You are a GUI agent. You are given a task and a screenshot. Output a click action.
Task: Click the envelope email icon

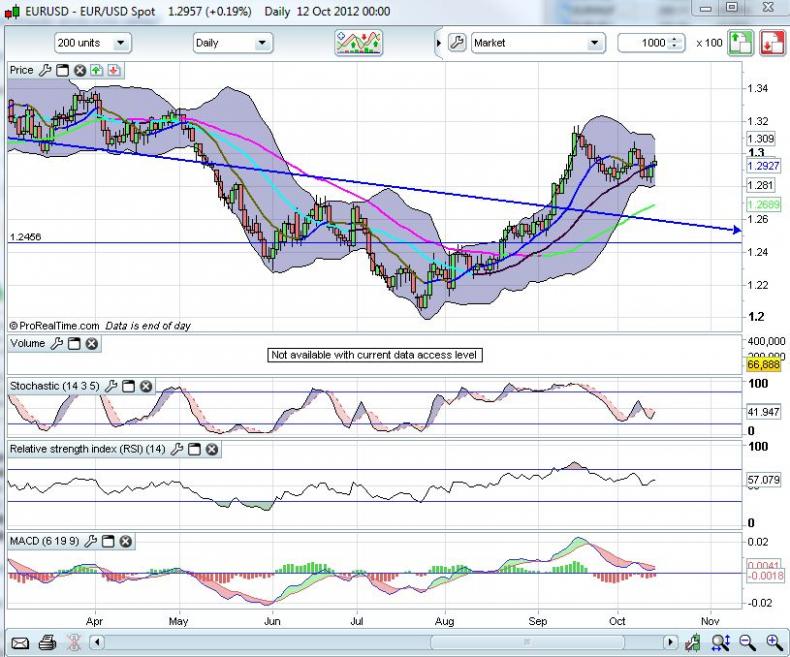[20, 642]
